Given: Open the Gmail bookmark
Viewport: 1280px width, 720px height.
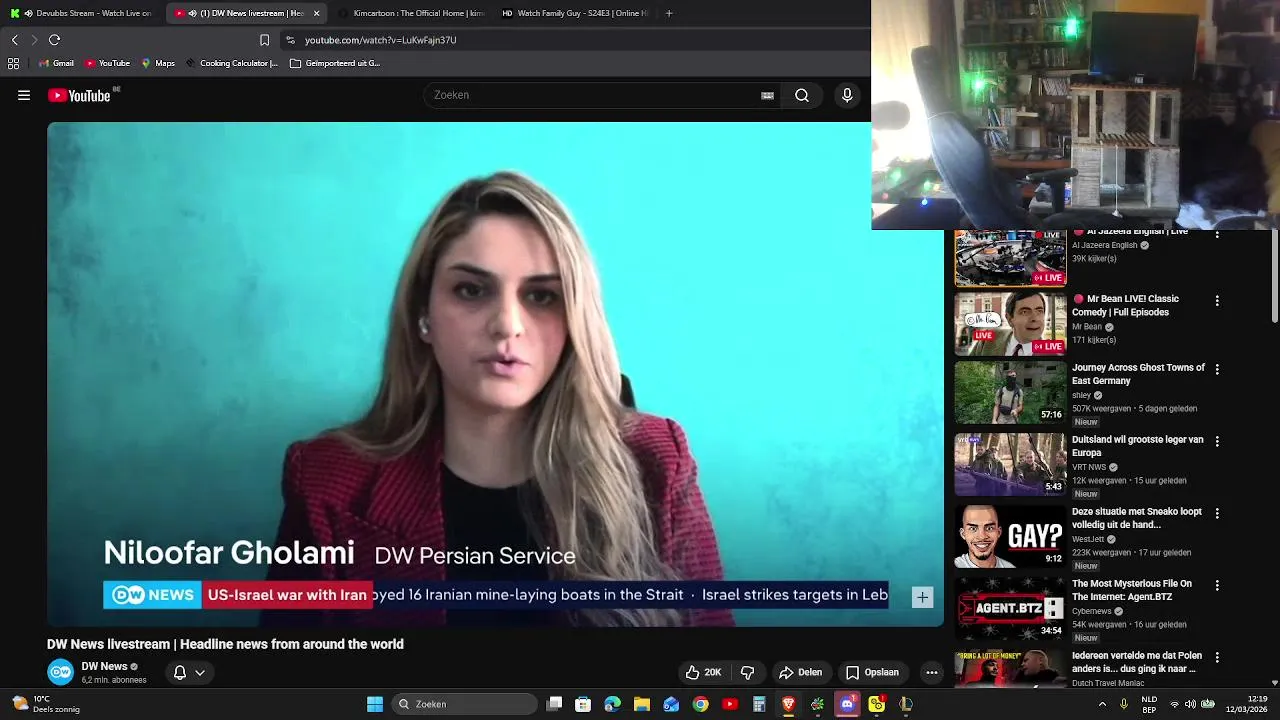Looking at the screenshot, I should tap(56, 63).
